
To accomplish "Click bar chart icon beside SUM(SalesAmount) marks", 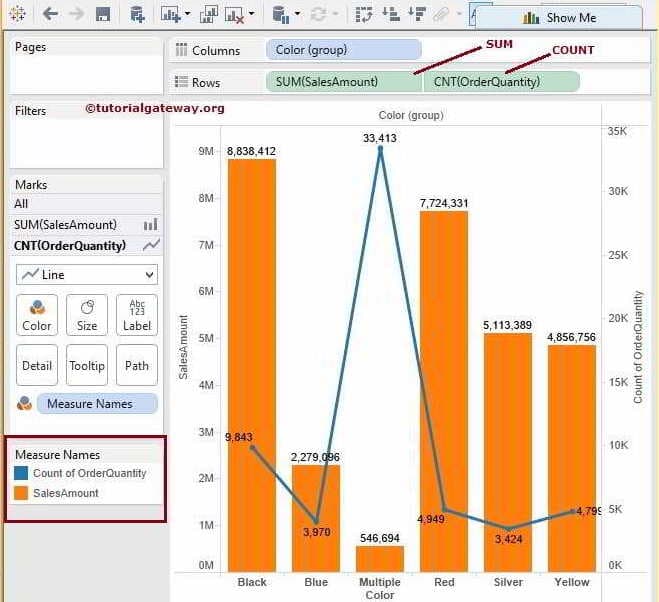I will (x=150, y=224).
